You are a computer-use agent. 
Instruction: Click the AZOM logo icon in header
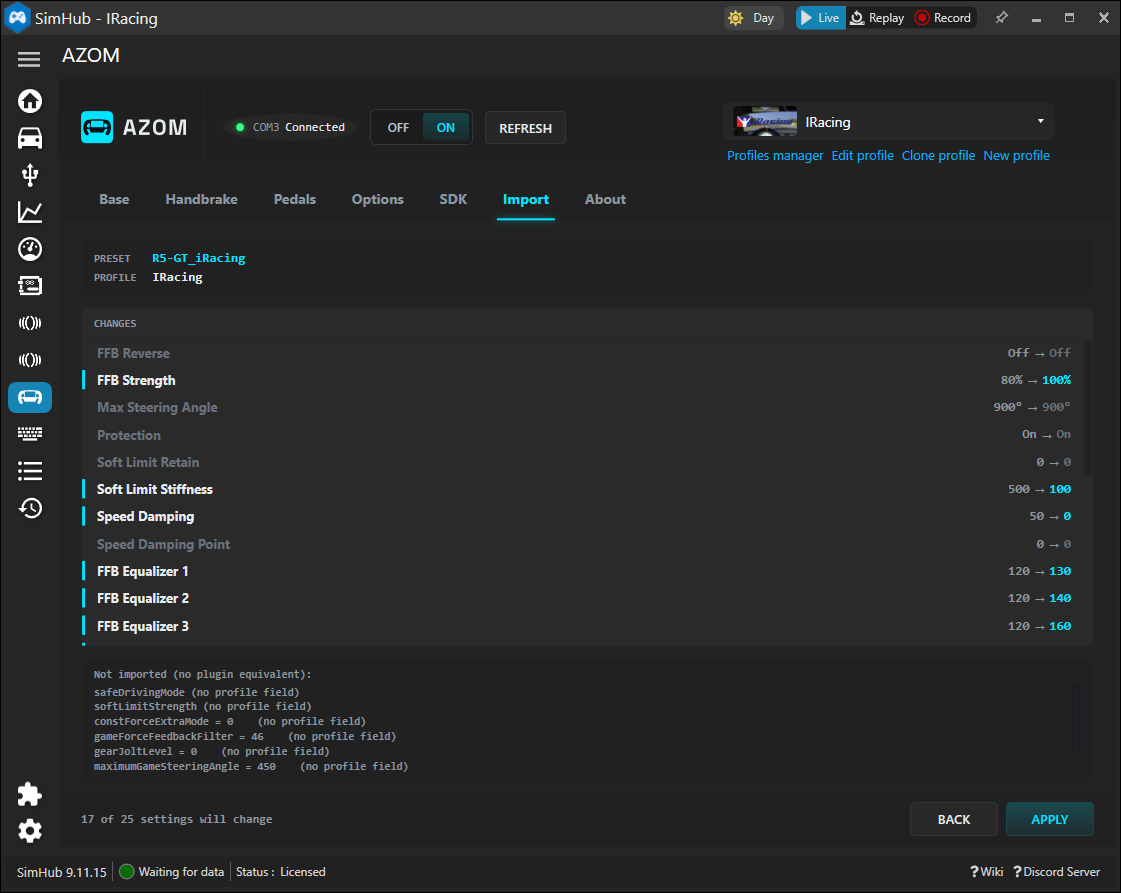[x=97, y=127]
